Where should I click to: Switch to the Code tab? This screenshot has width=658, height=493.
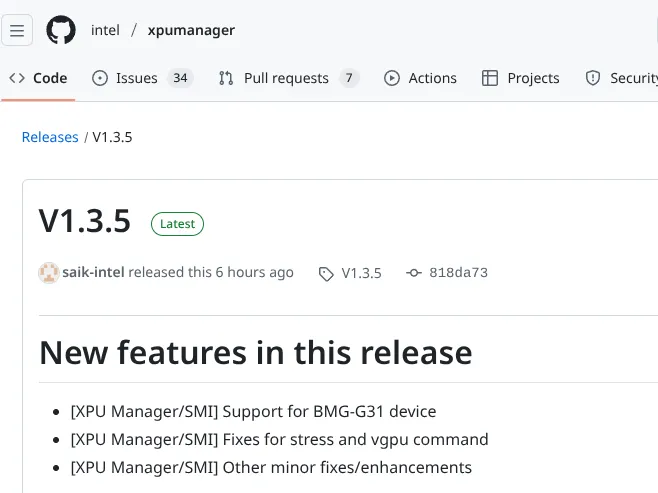(38, 78)
